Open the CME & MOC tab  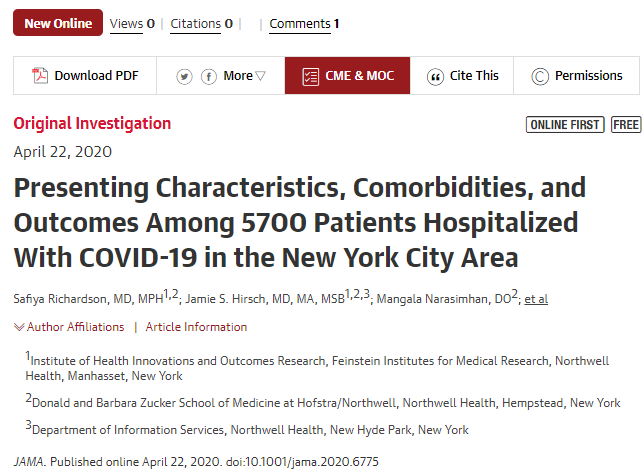click(x=347, y=76)
